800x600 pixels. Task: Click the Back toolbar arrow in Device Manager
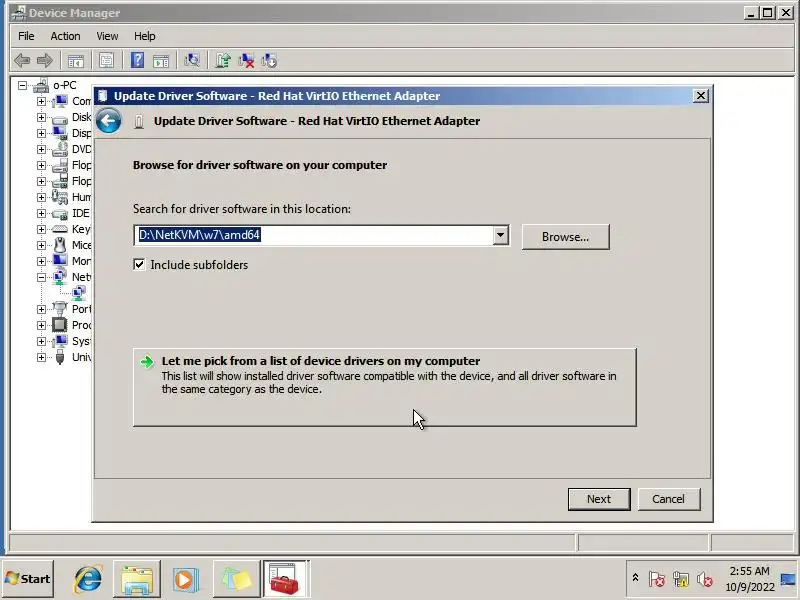22,61
